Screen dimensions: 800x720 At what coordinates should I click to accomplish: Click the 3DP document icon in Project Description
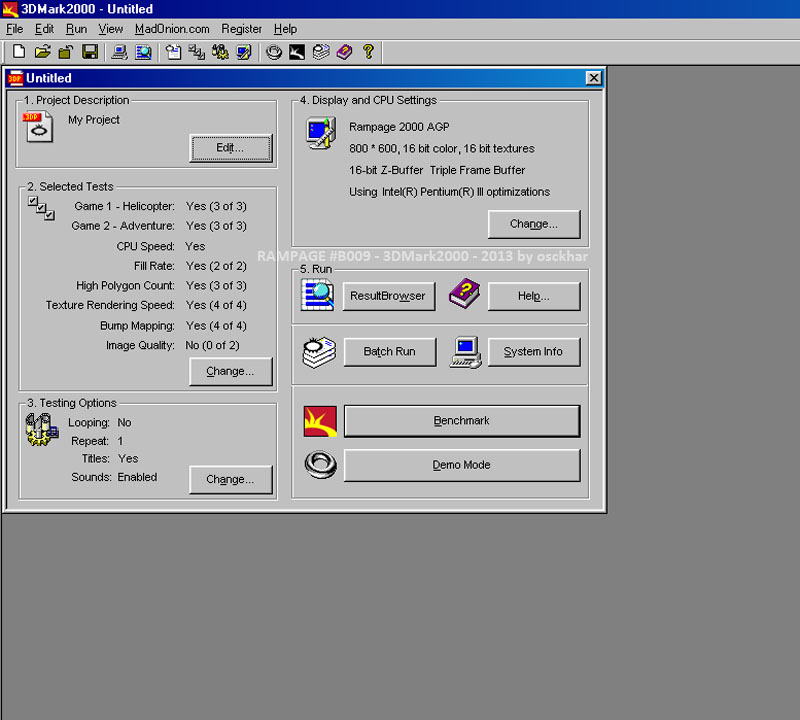pos(38,127)
